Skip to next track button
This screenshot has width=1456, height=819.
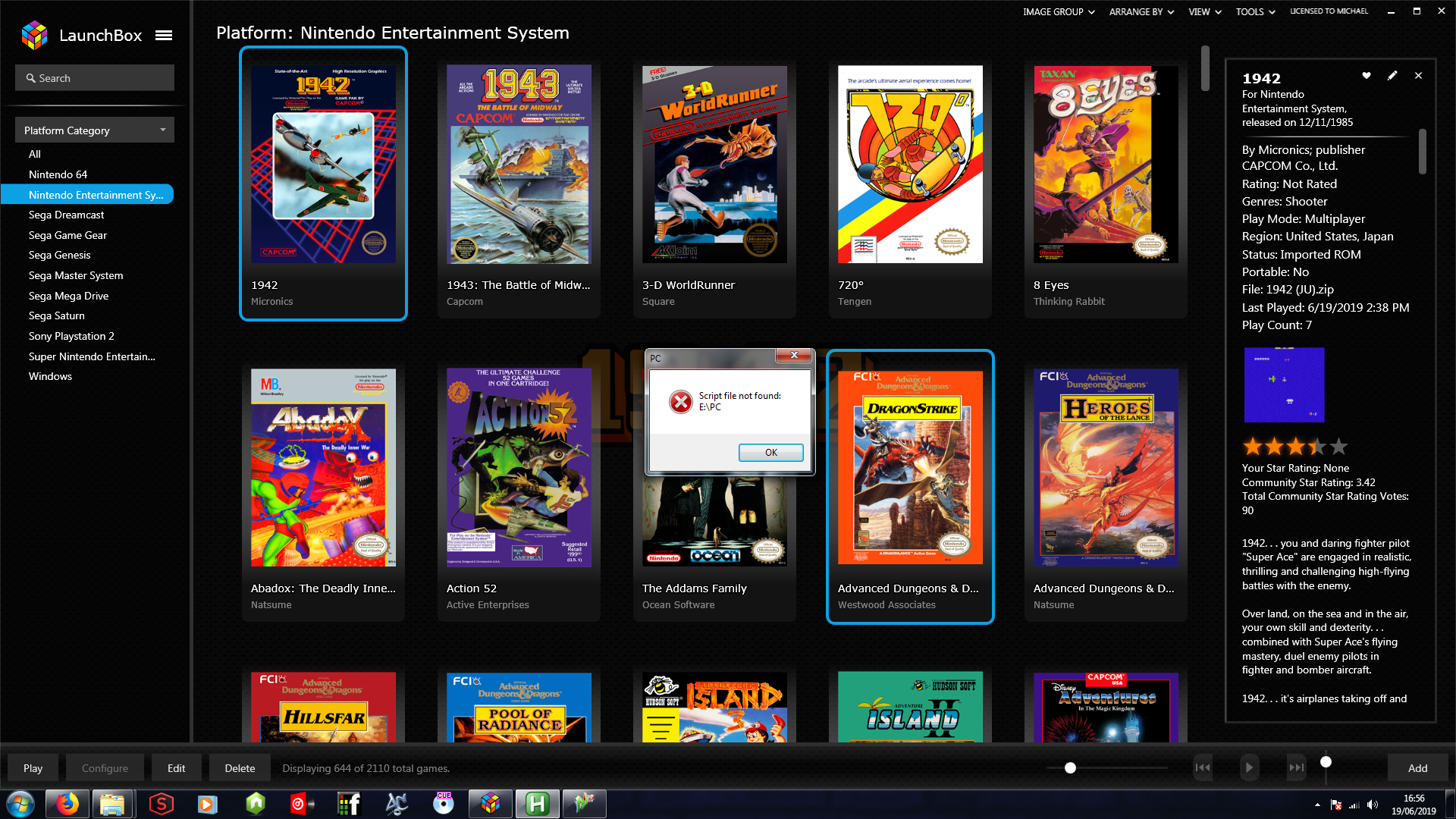pyautogui.click(x=1297, y=767)
